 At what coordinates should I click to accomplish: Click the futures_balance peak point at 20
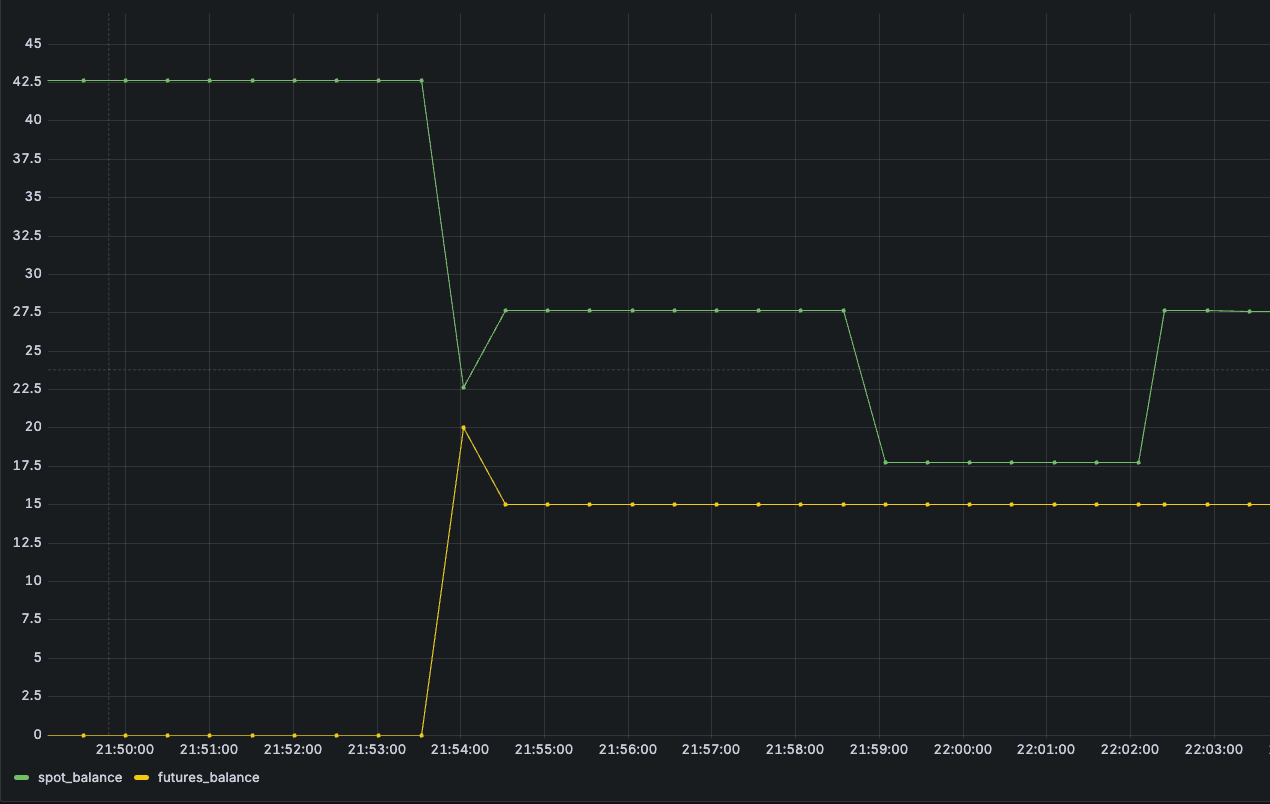pyautogui.click(x=463, y=428)
